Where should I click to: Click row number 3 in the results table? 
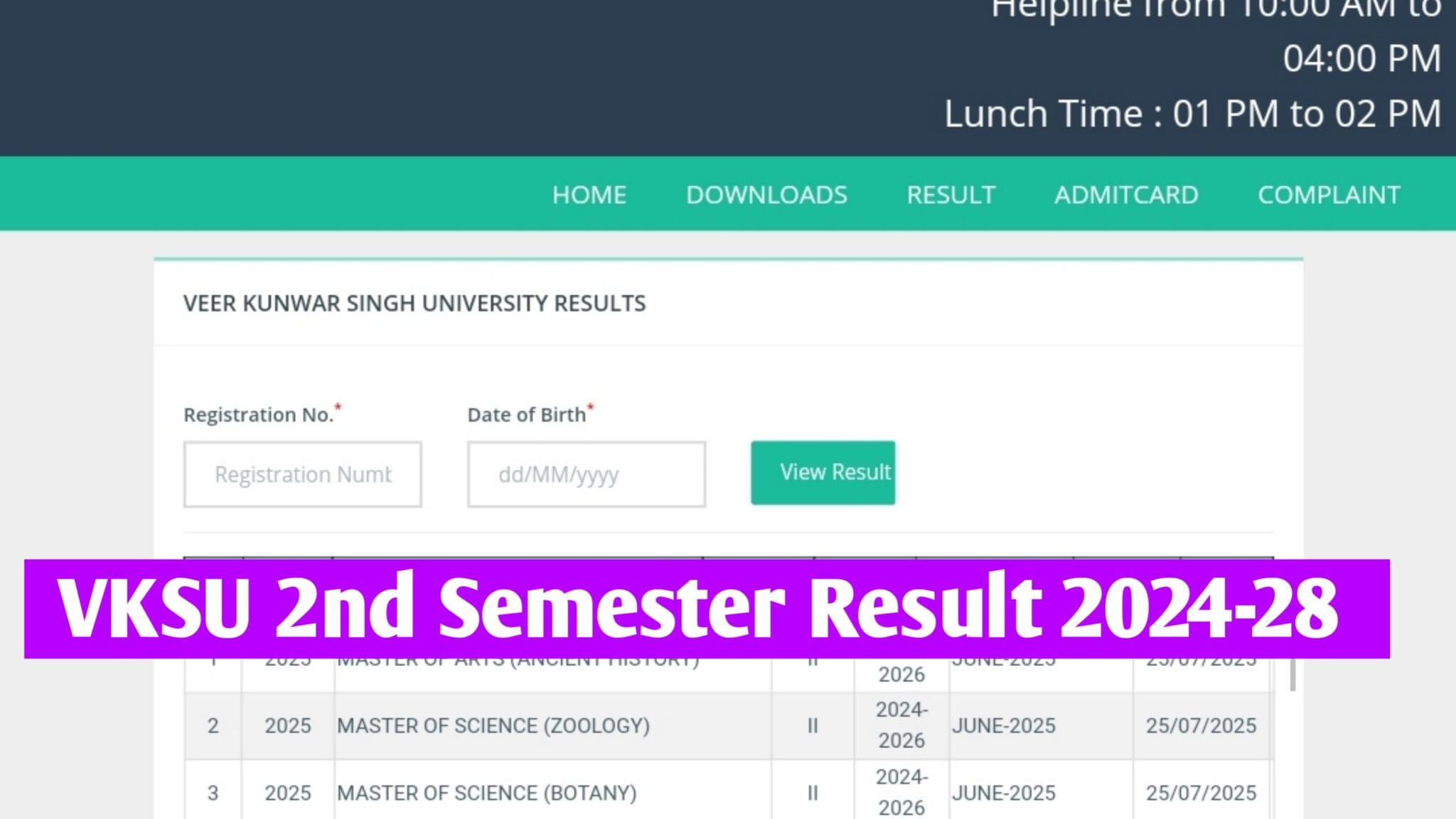pyautogui.click(x=213, y=792)
